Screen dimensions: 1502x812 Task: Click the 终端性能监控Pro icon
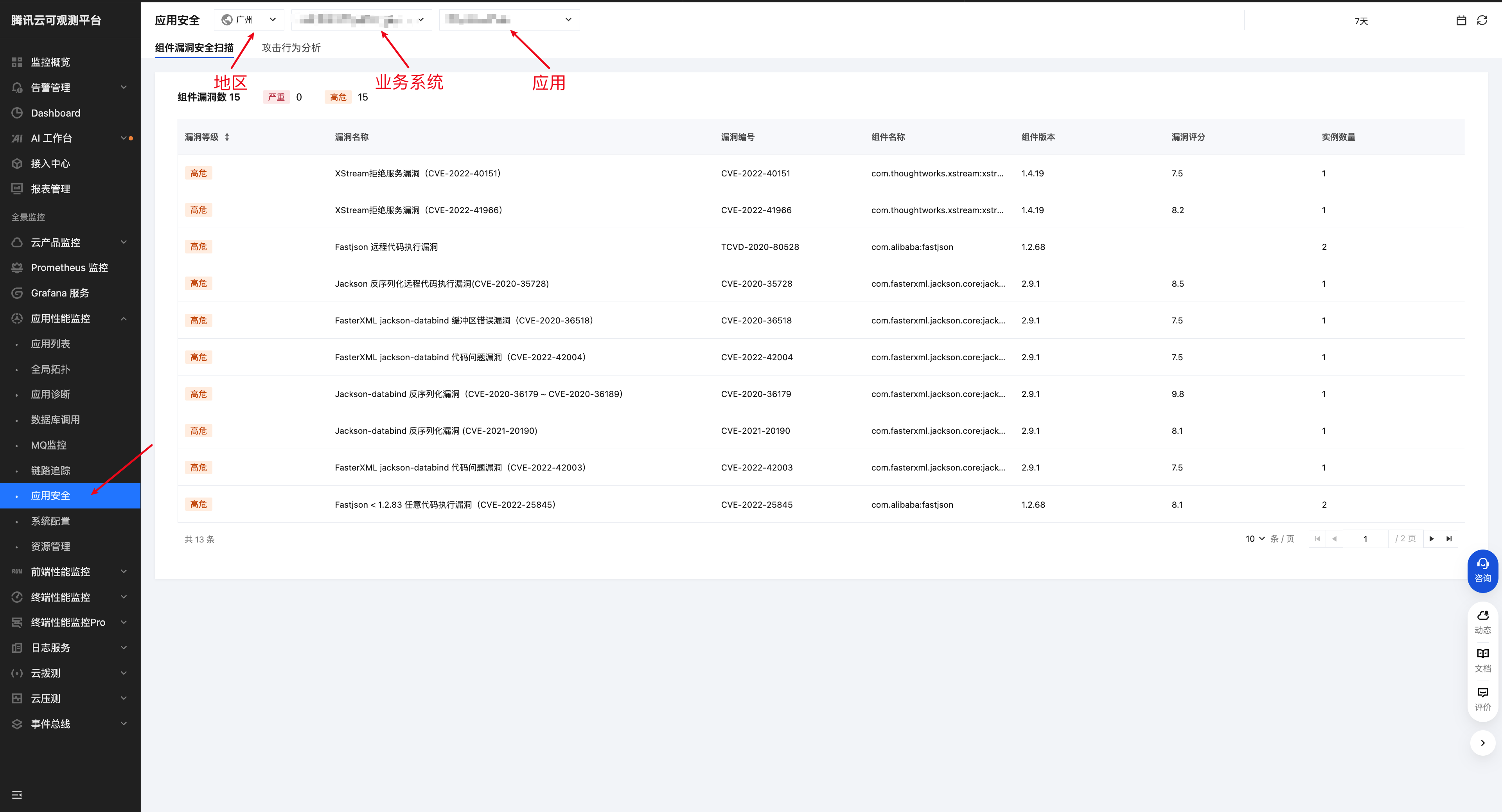(17, 623)
